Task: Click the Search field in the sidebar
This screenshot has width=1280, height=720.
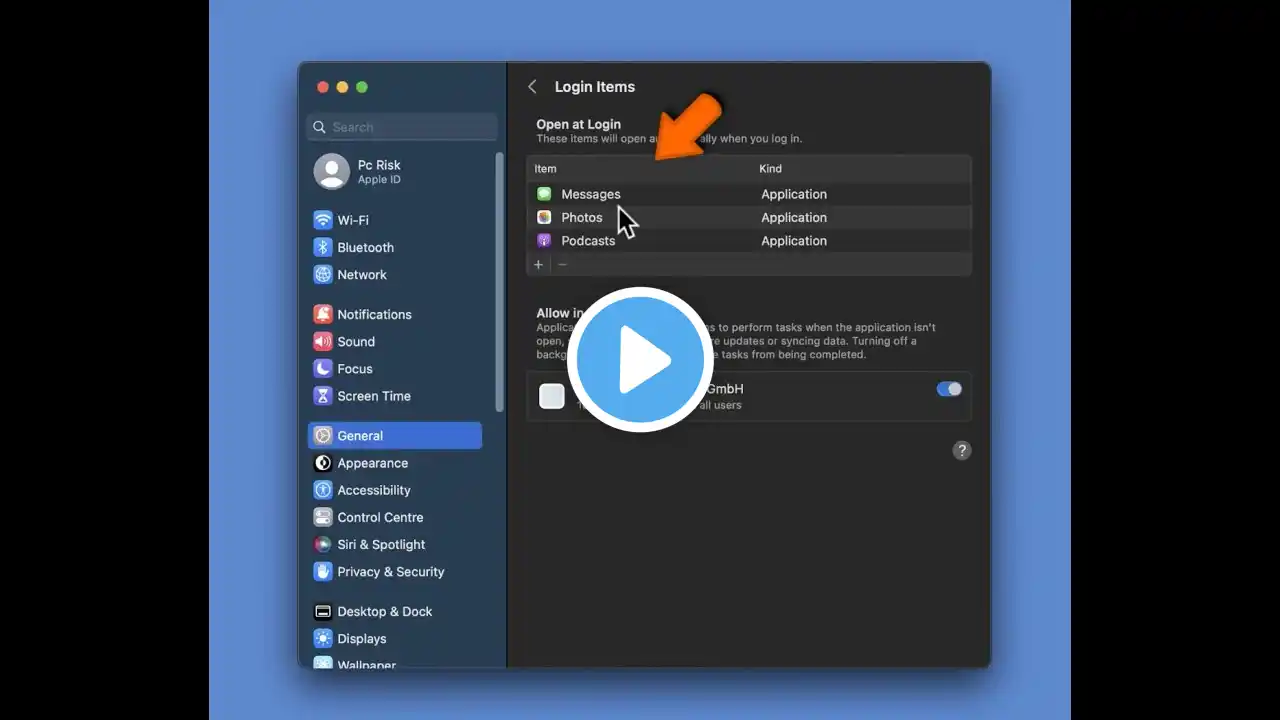Action: pos(402,127)
